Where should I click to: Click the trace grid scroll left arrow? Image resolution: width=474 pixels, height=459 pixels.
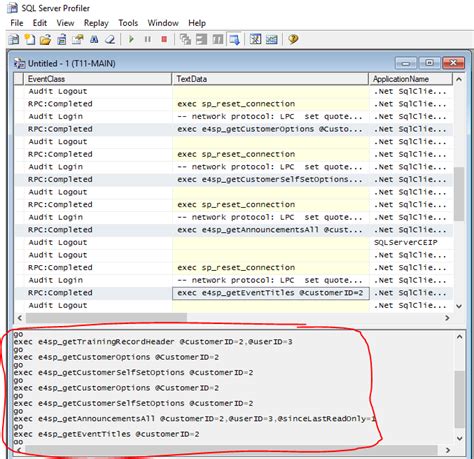[x=20, y=318]
